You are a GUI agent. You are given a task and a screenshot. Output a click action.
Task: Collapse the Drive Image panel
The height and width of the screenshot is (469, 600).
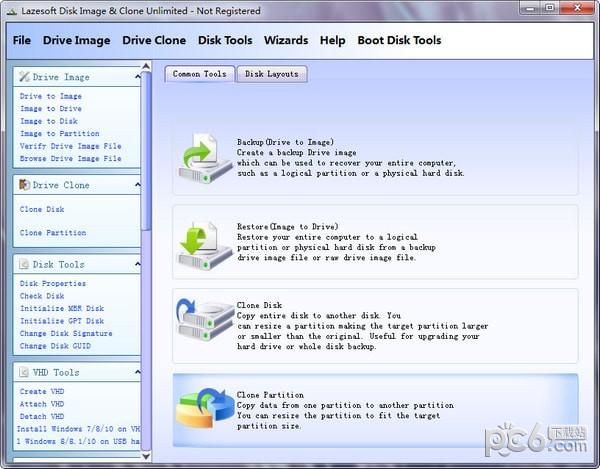pos(137,77)
